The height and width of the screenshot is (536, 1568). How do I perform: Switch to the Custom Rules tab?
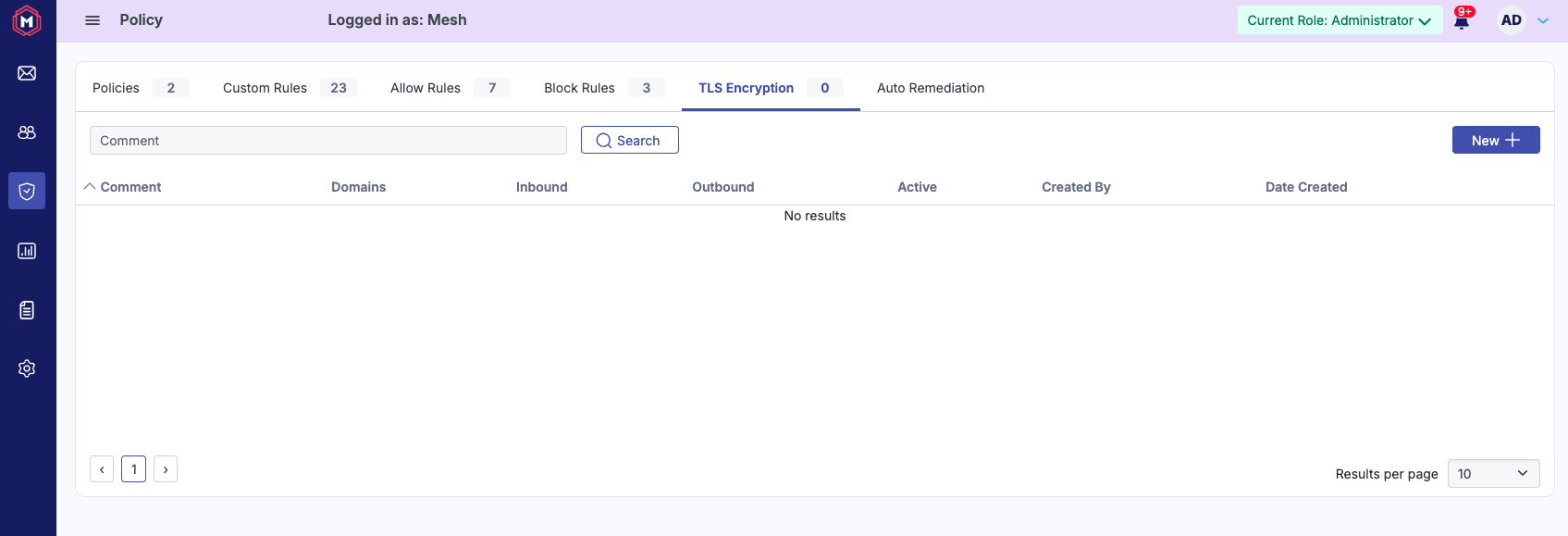coord(265,88)
